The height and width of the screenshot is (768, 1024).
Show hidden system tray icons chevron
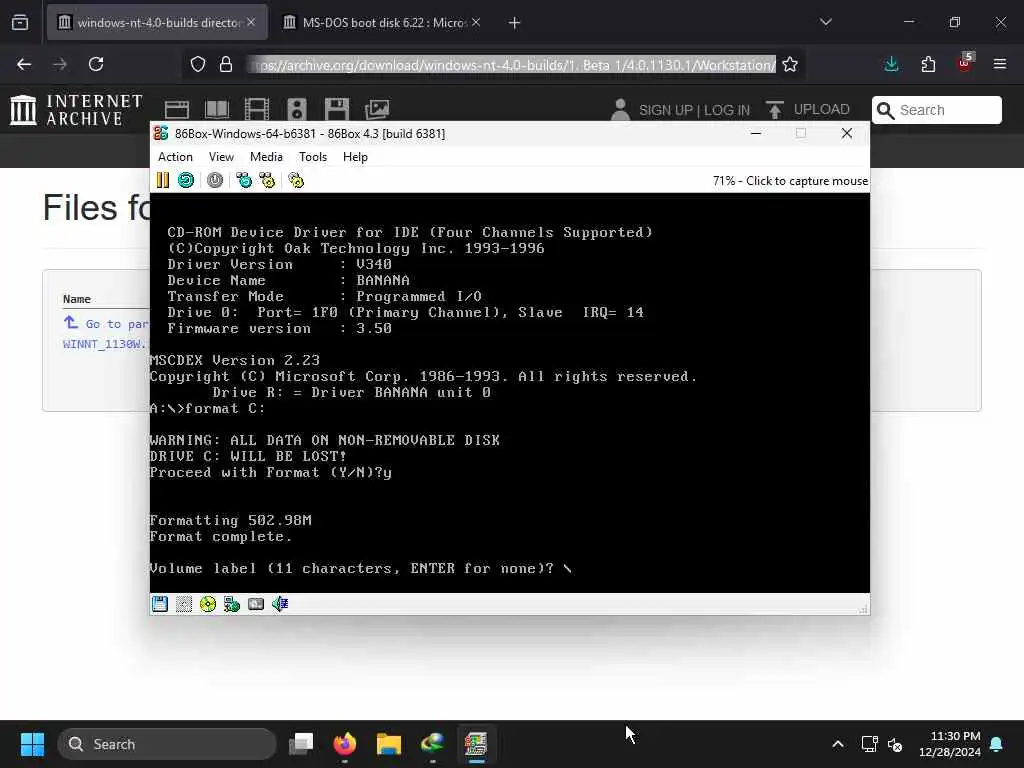click(838, 744)
